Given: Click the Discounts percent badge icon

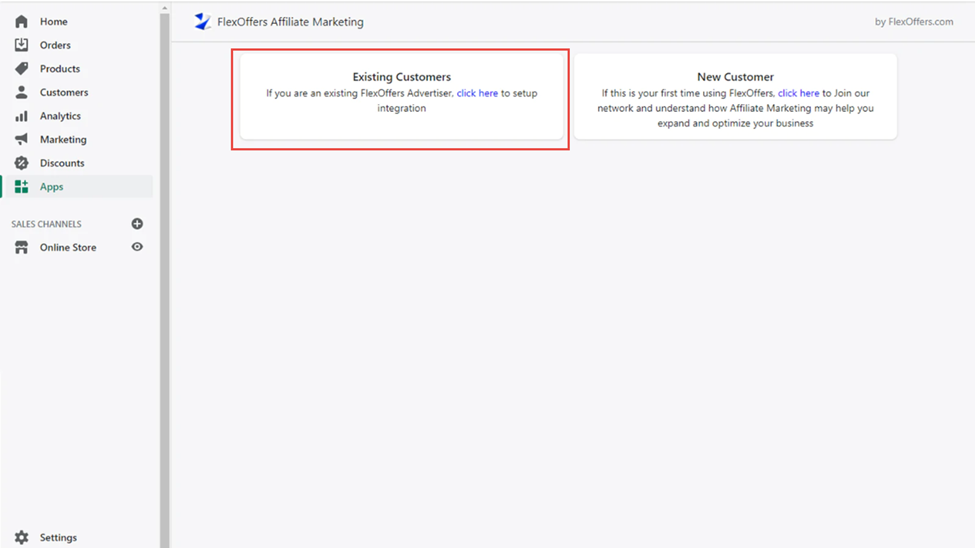Looking at the screenshot, I should tap(21, 163).
